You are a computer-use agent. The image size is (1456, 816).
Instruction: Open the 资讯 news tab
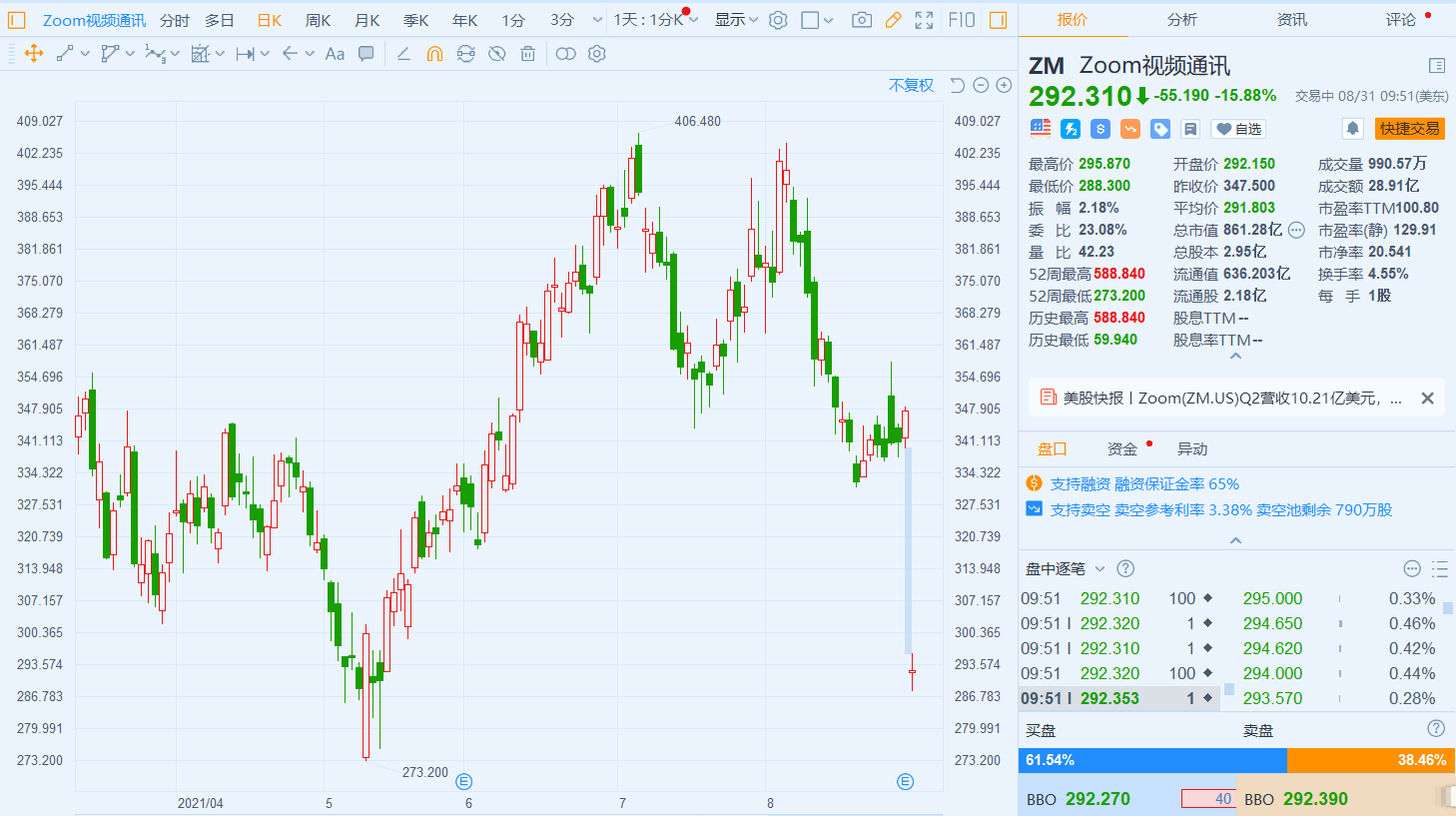[x=1292, y=19]
